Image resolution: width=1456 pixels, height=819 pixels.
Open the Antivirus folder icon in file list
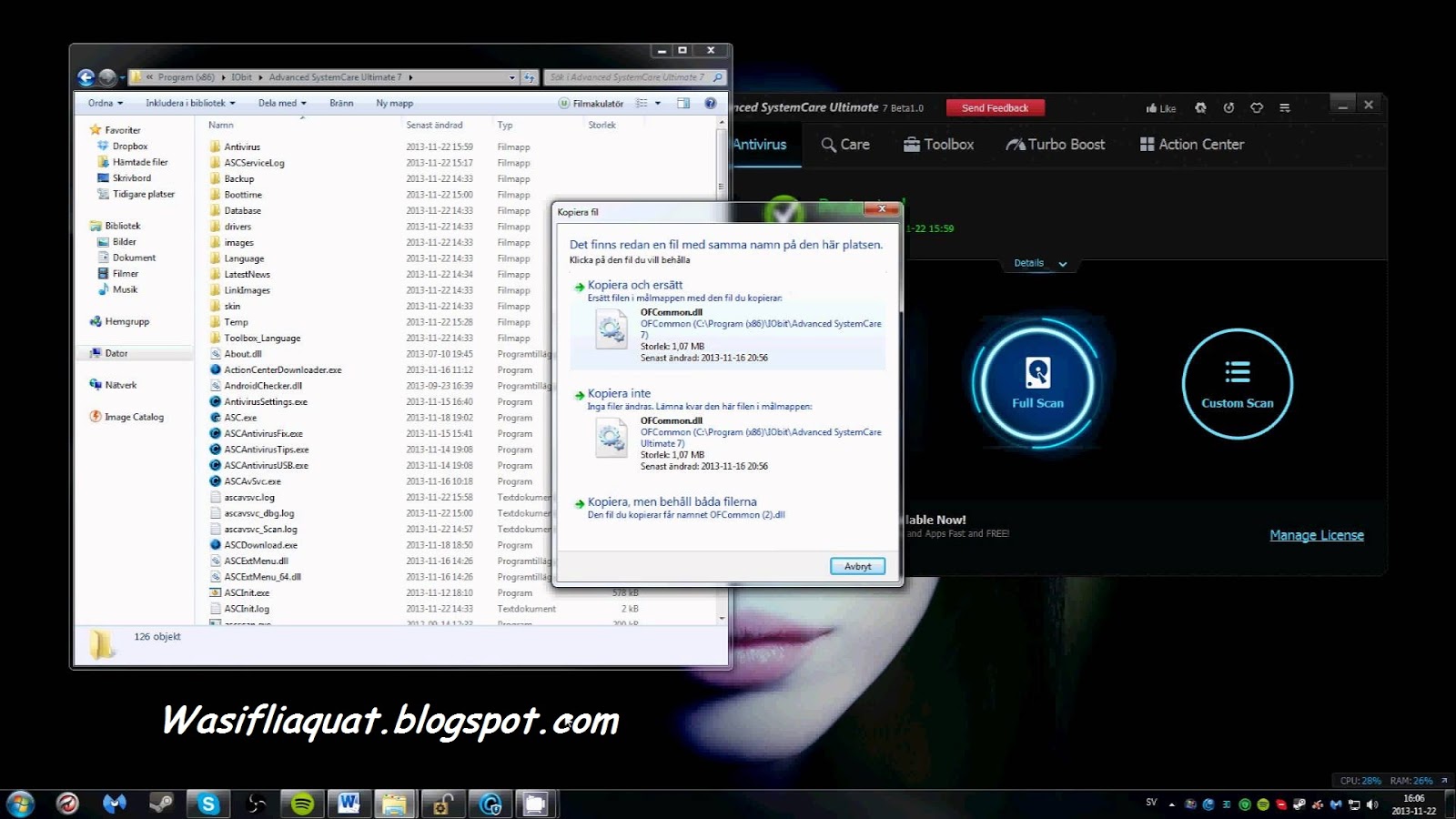[215, 147]
